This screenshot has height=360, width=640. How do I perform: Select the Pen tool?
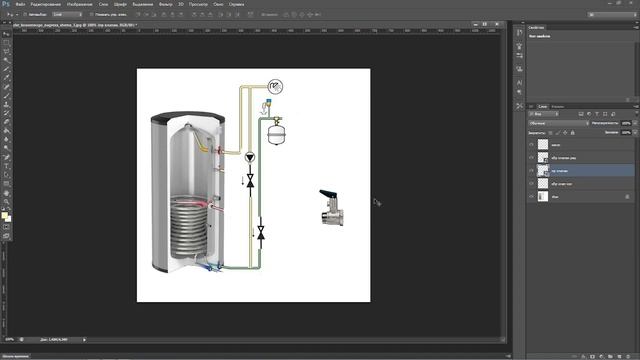click(x=6, y=157)
